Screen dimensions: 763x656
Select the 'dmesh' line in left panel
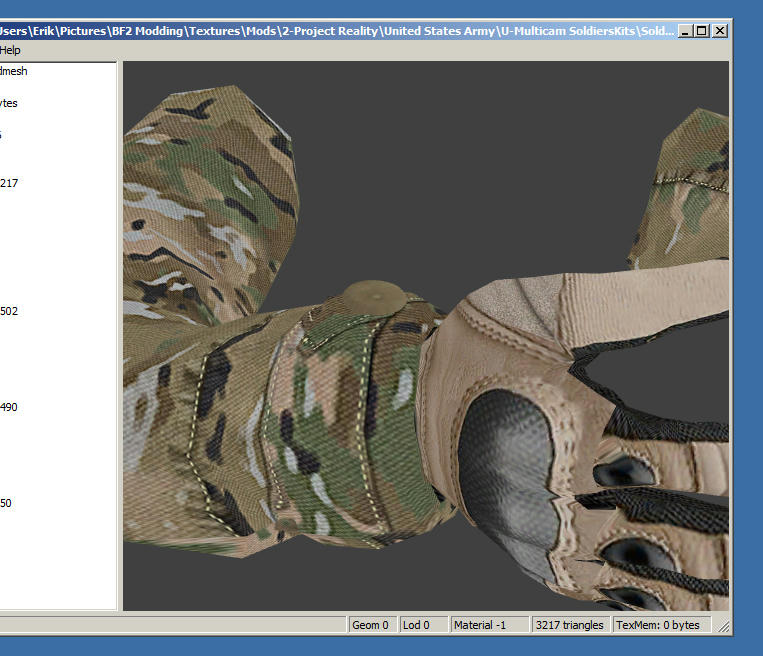(14, 71)
